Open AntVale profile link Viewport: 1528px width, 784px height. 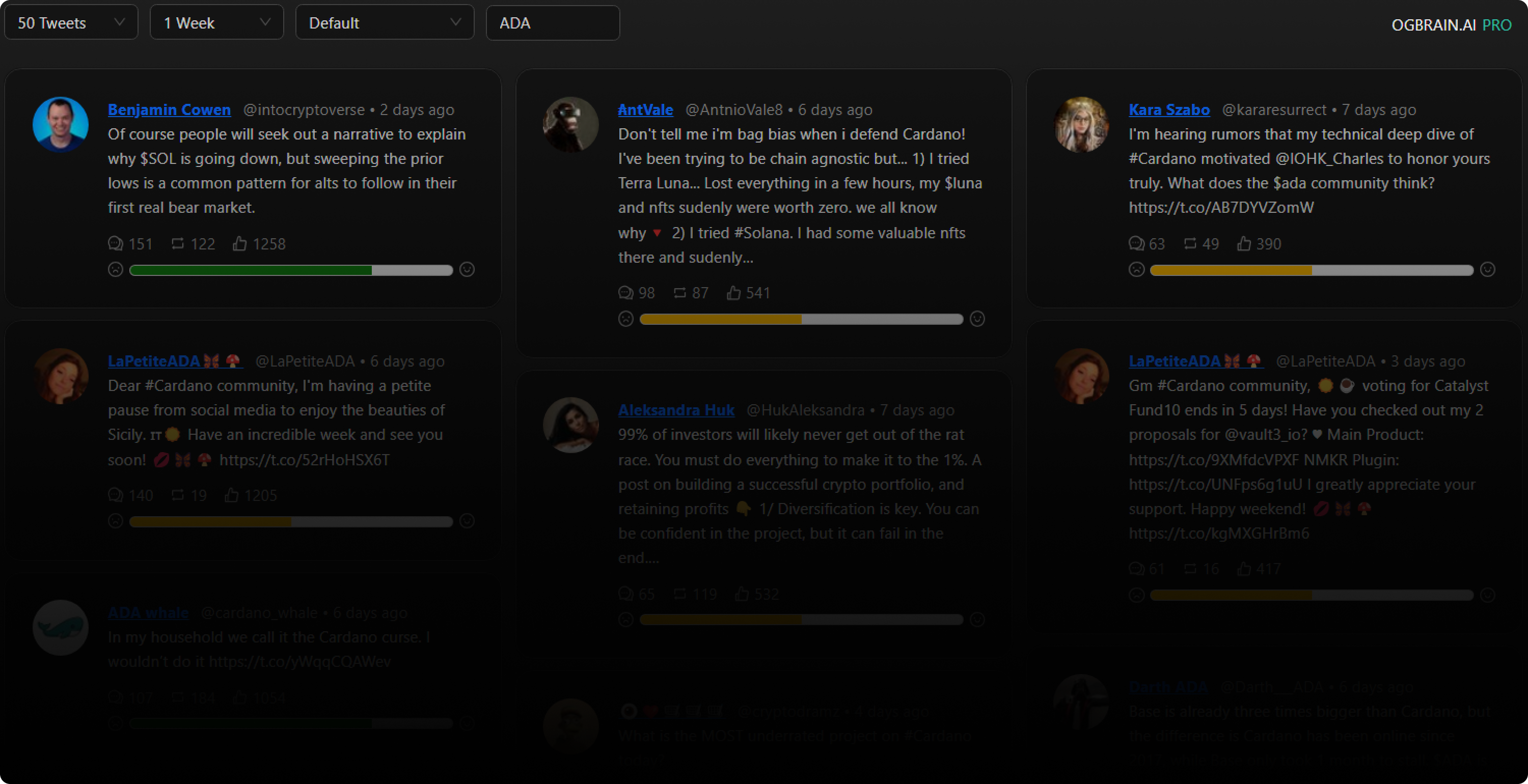tap(645, 110)
